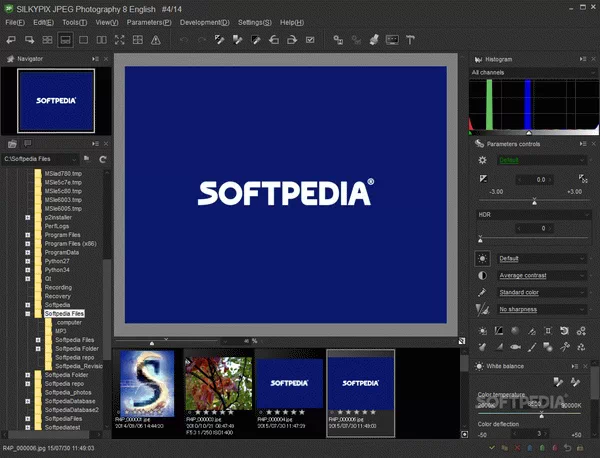This screenshot has width=600, height=458.
Task: Switch to single preview view mode
Action: click(83, 40)
